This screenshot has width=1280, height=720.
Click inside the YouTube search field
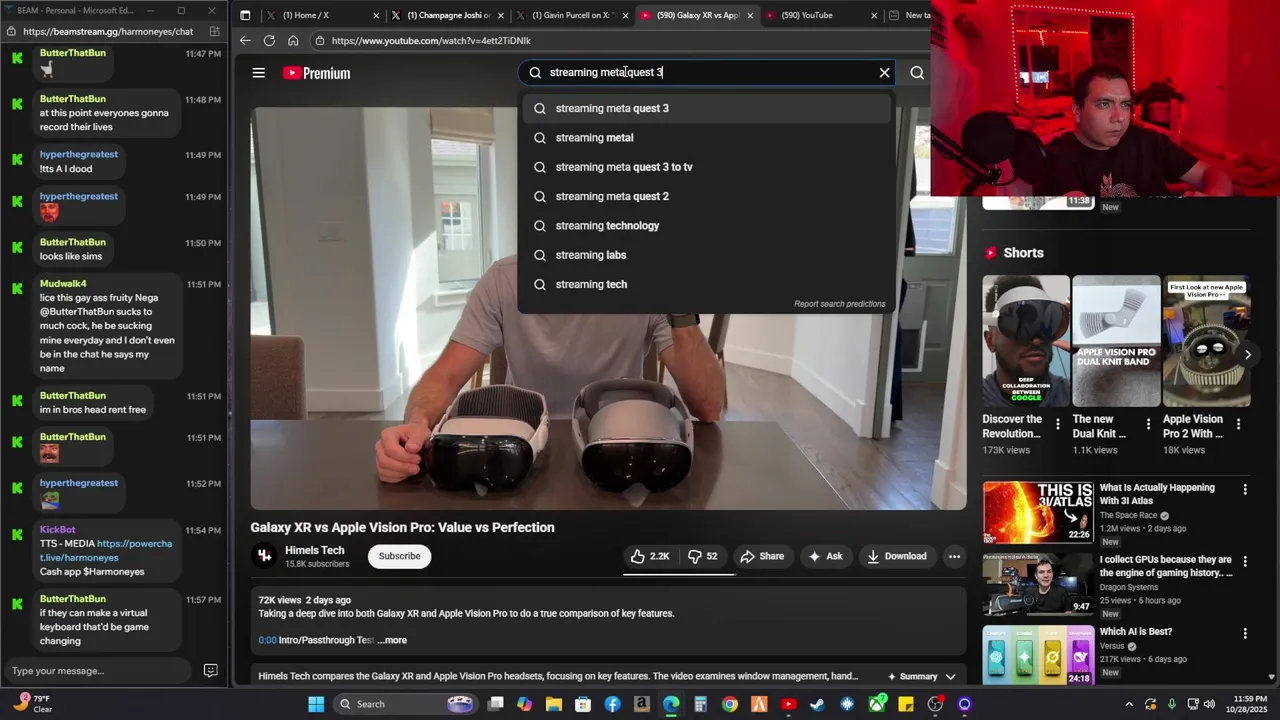[x=706, y=72]
